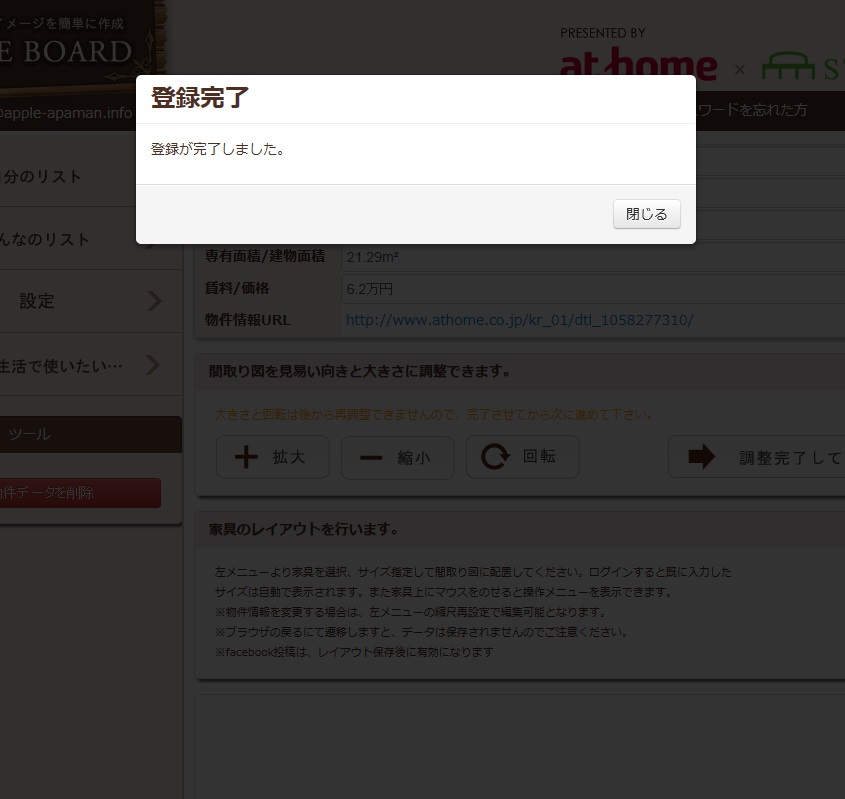Close the 登録完了 dialog with 閉じる
This screenshot has height=799, width=845.
tap(646, 214)
